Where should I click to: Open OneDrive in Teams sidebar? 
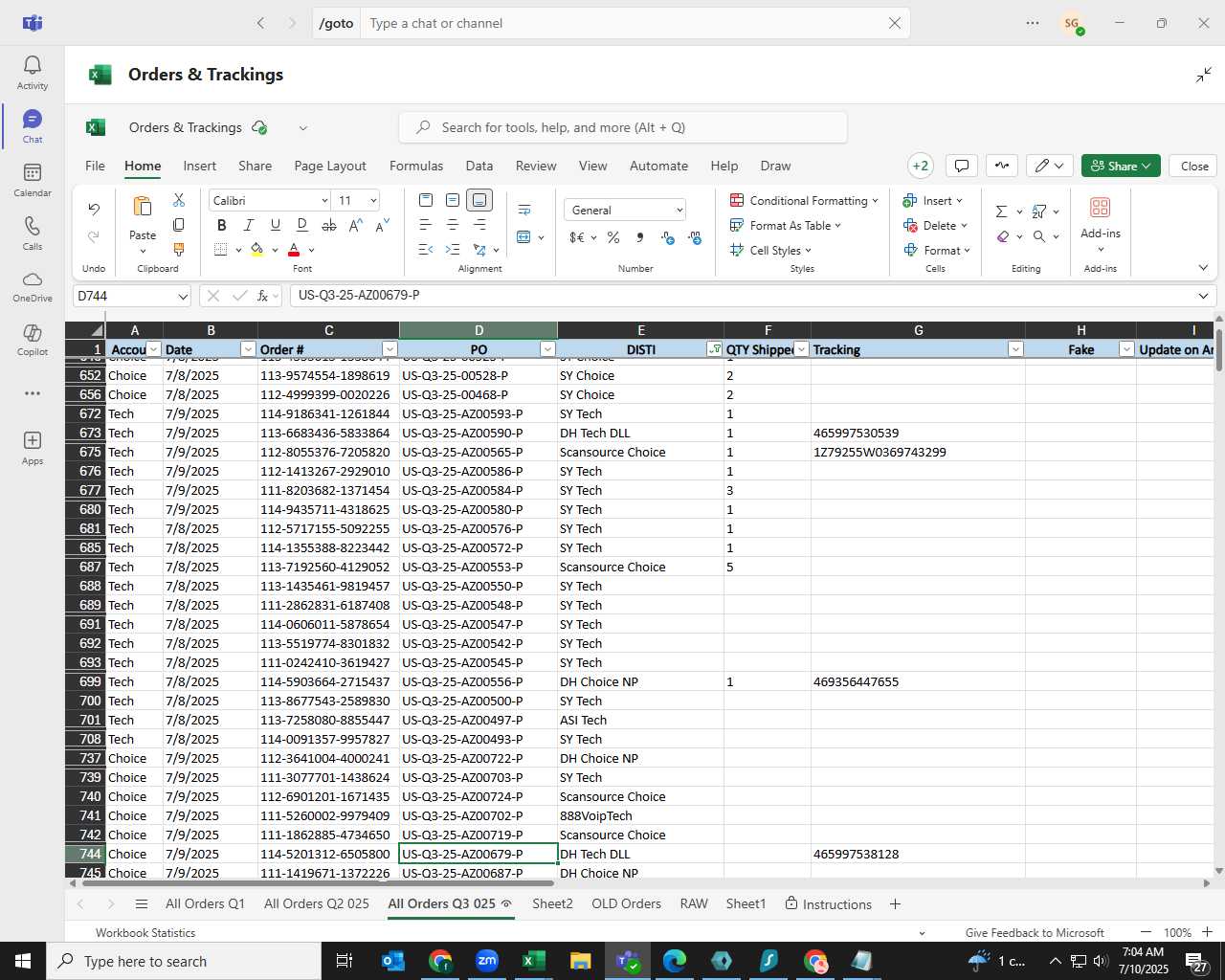(x=32, y=286)
